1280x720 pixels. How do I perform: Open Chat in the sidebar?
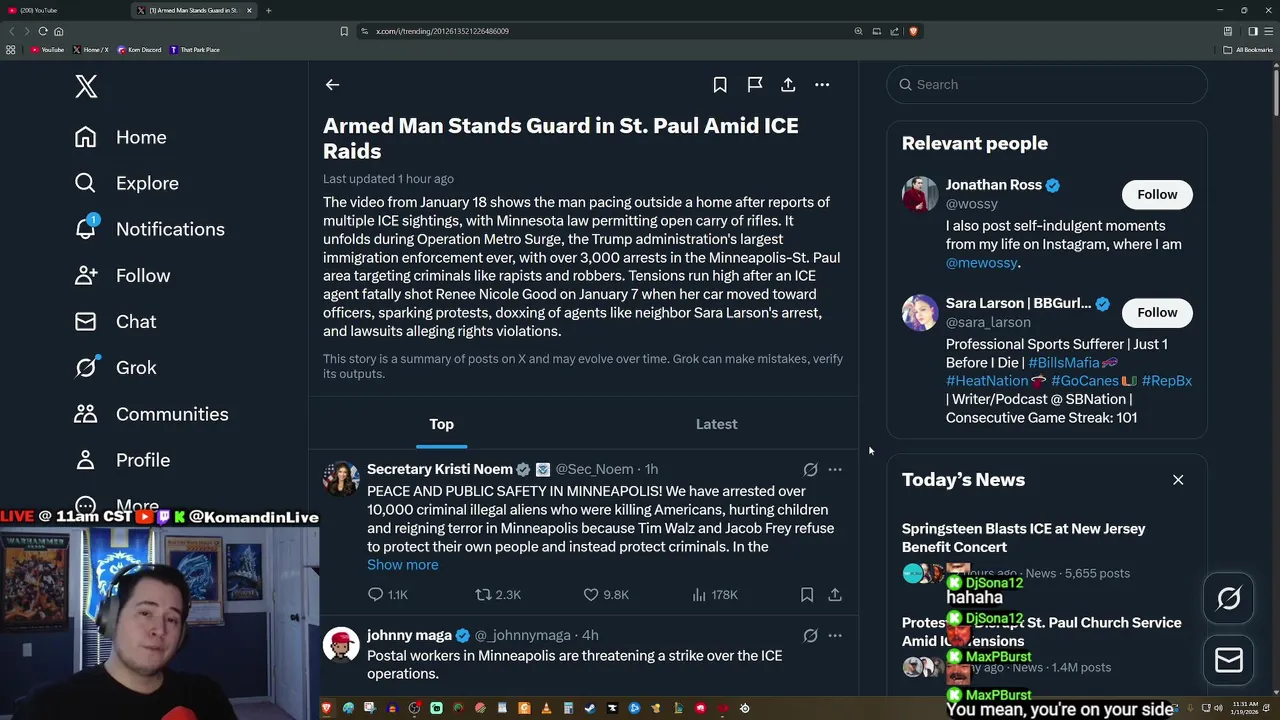coord(115,321)
